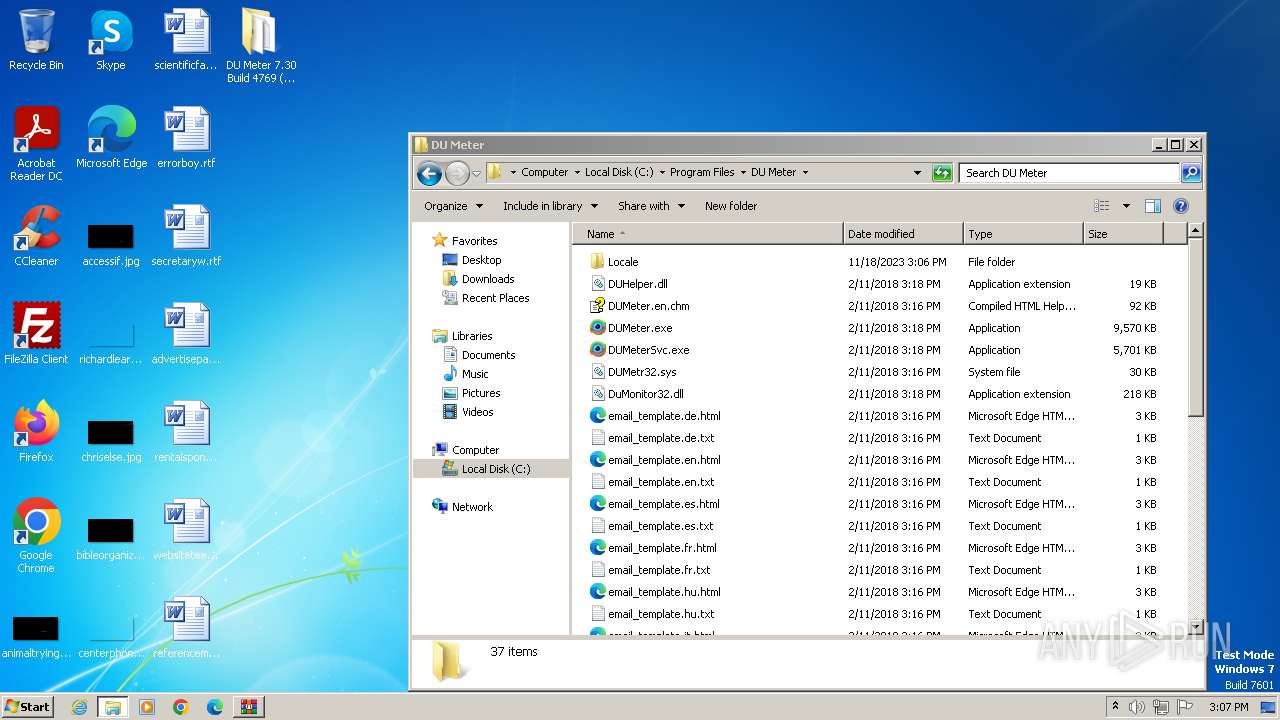This screenshot has height=720, width=1280.
Task: Expand the arrow after Local Disk (C:) in the breadcrumb
Action: 661,173
